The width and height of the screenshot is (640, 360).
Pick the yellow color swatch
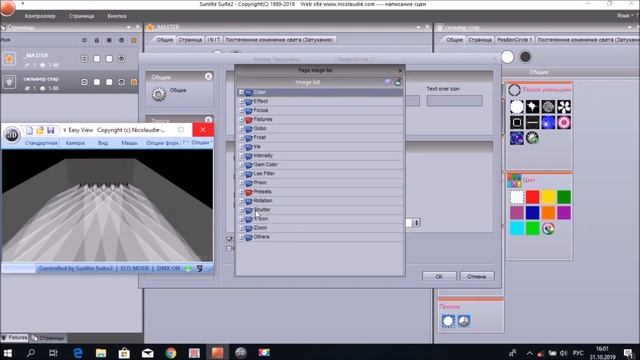(x=548, y=197)
